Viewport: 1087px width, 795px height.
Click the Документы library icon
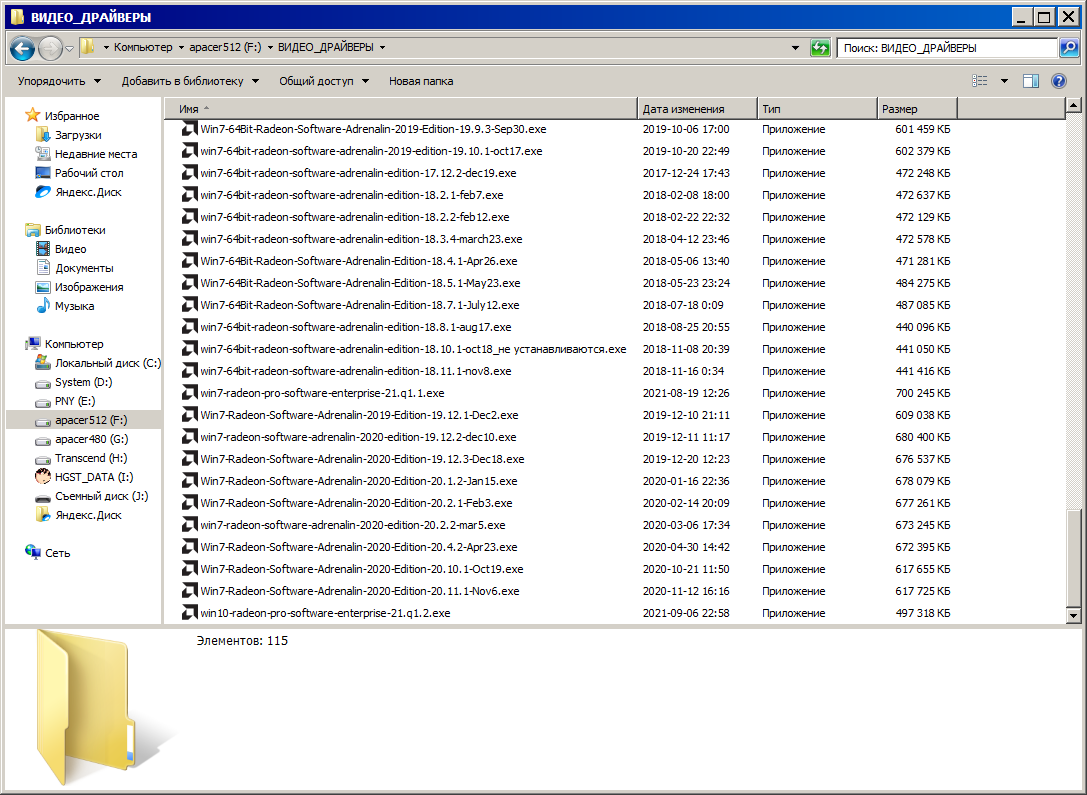[43, 268]
